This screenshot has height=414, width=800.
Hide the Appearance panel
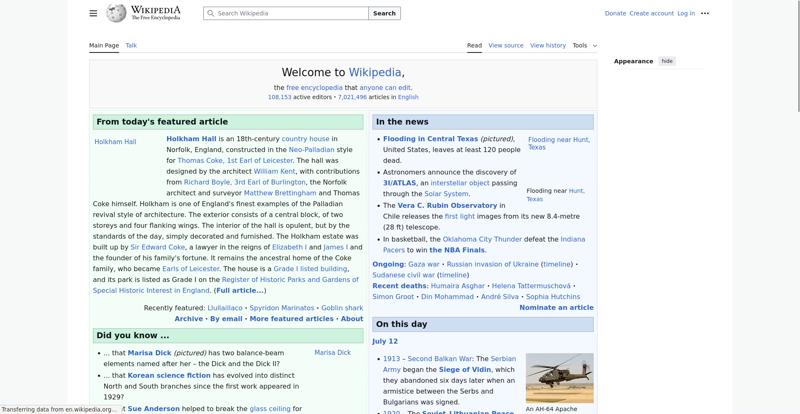tap(667, 61)
